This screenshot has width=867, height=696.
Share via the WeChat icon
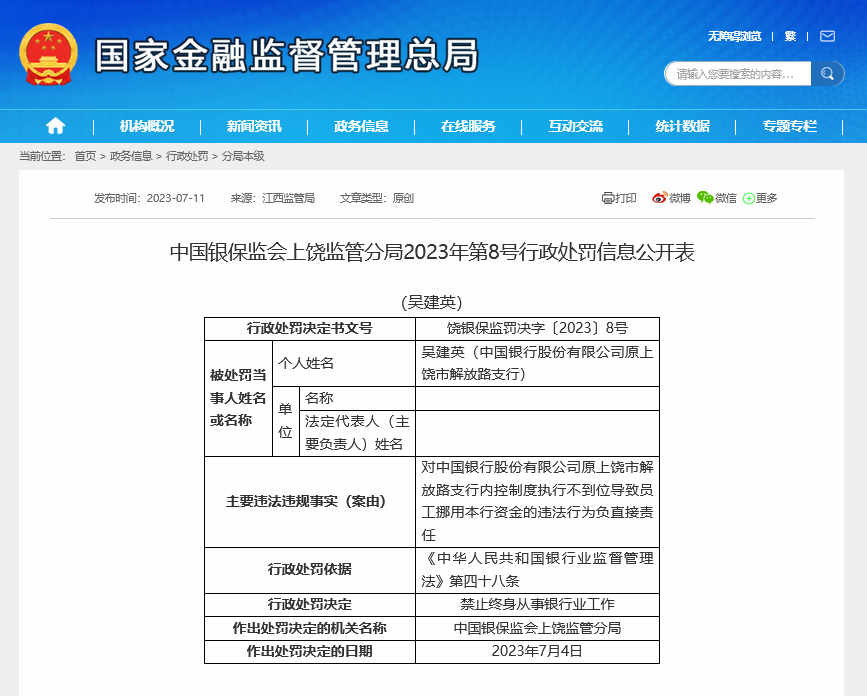point(705,197)
